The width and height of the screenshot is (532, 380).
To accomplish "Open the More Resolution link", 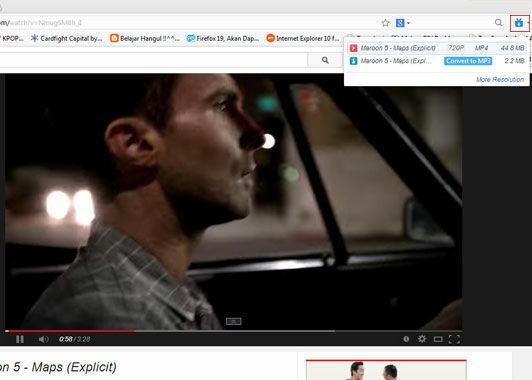I will (x=500, y=79).
